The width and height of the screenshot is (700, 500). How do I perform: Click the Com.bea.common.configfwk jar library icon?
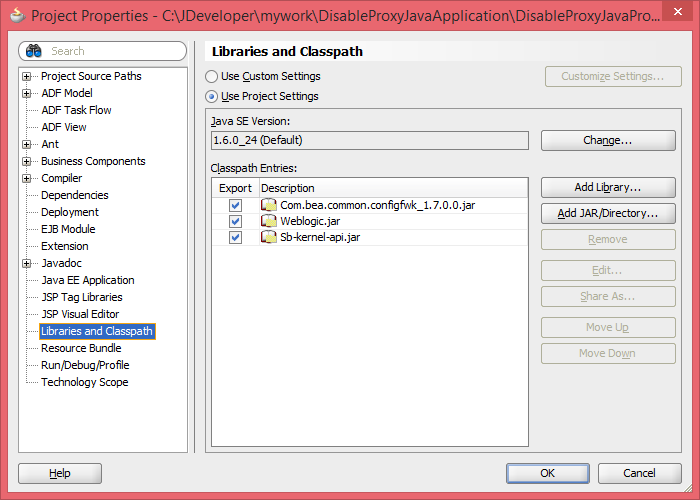click(x=269, y=205)
